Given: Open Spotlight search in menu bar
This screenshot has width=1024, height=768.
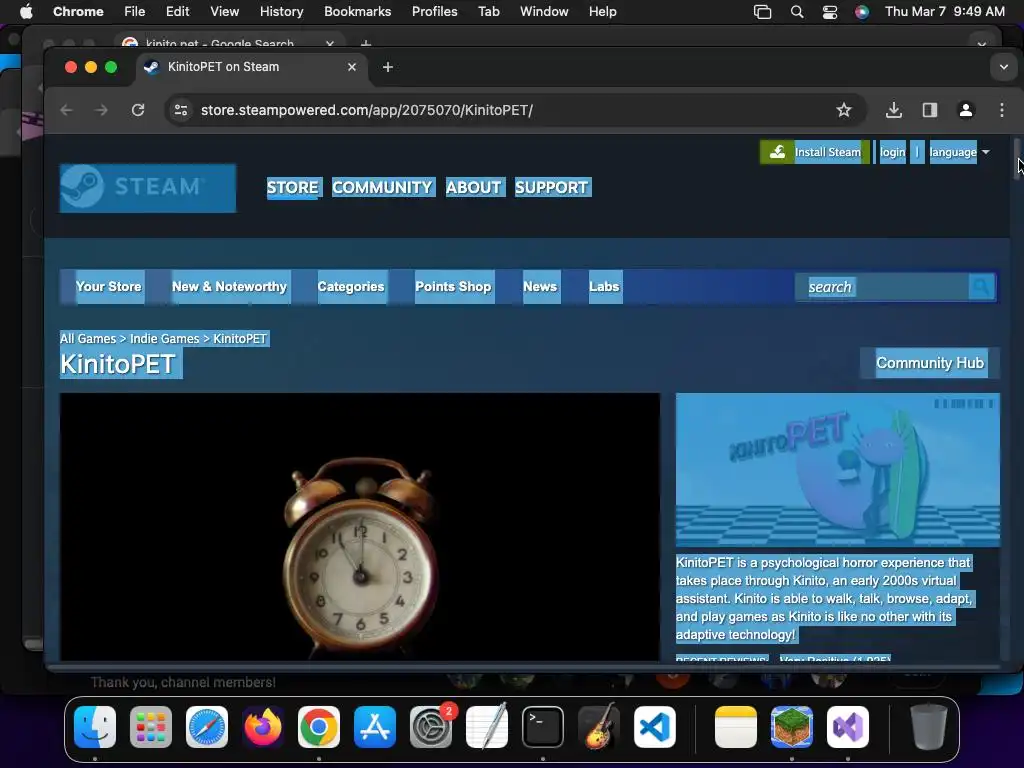Looking at the screenshot, I should click(797, 12).
